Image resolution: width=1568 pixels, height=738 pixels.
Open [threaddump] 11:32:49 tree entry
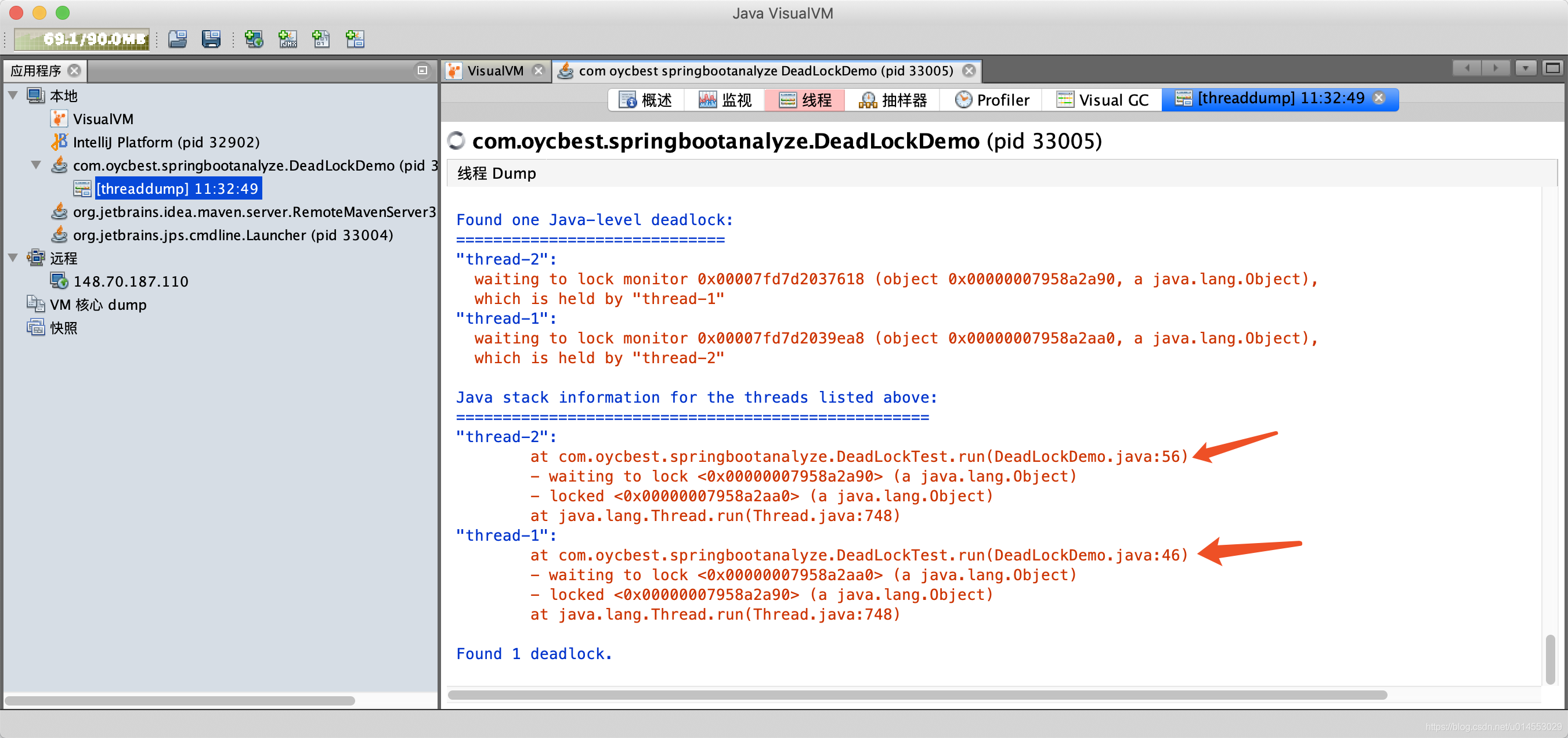point(178,188)
